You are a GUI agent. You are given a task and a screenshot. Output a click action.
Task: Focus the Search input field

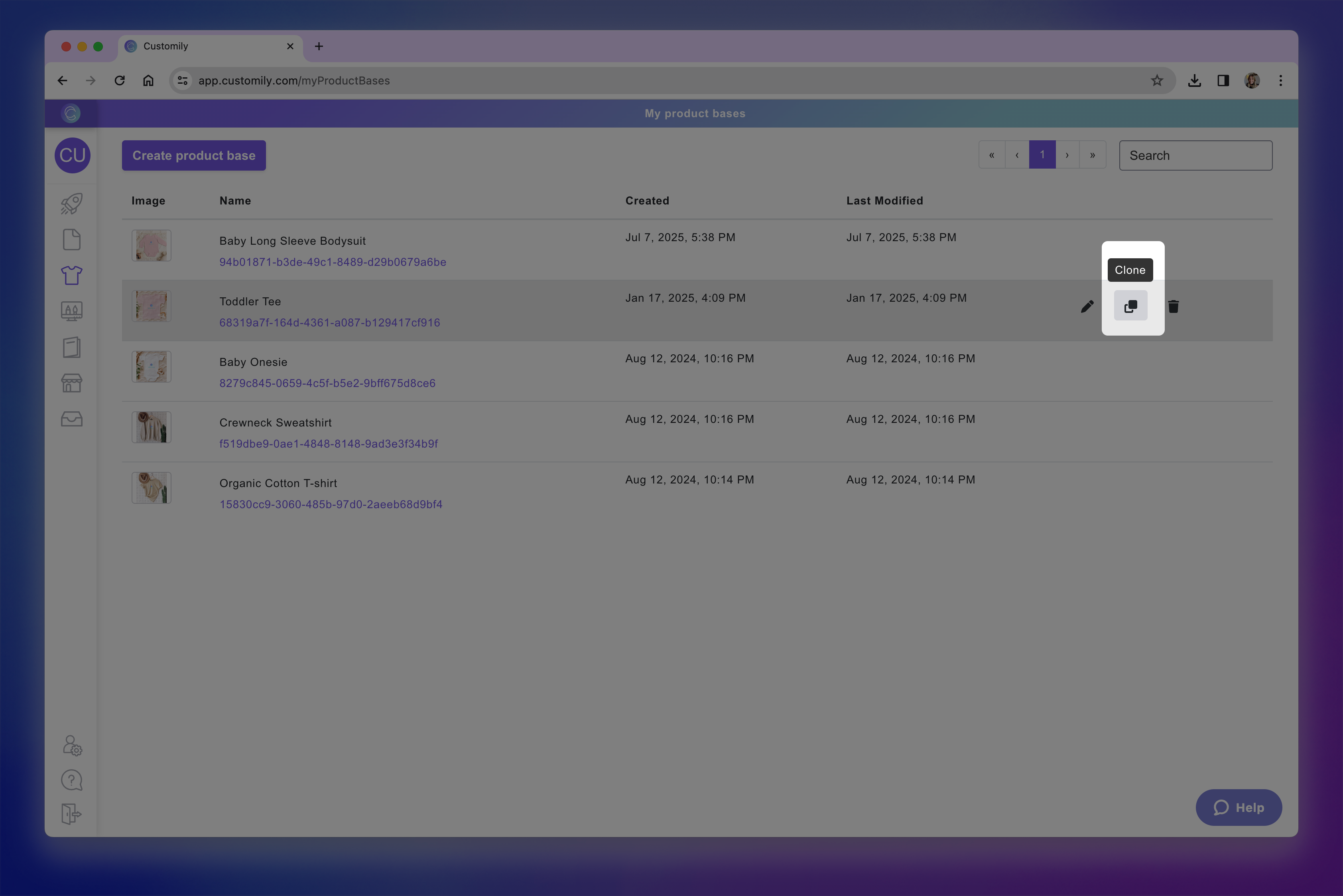[1195, 155]
